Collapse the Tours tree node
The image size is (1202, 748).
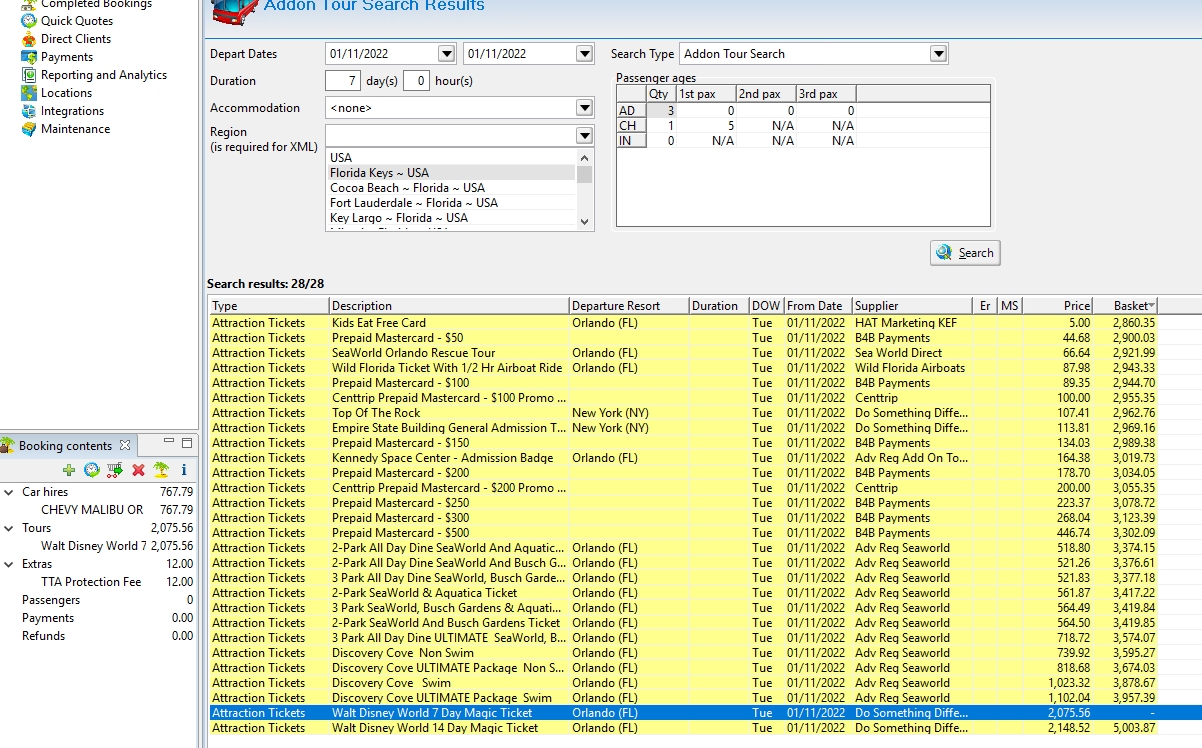pos(8,528)
